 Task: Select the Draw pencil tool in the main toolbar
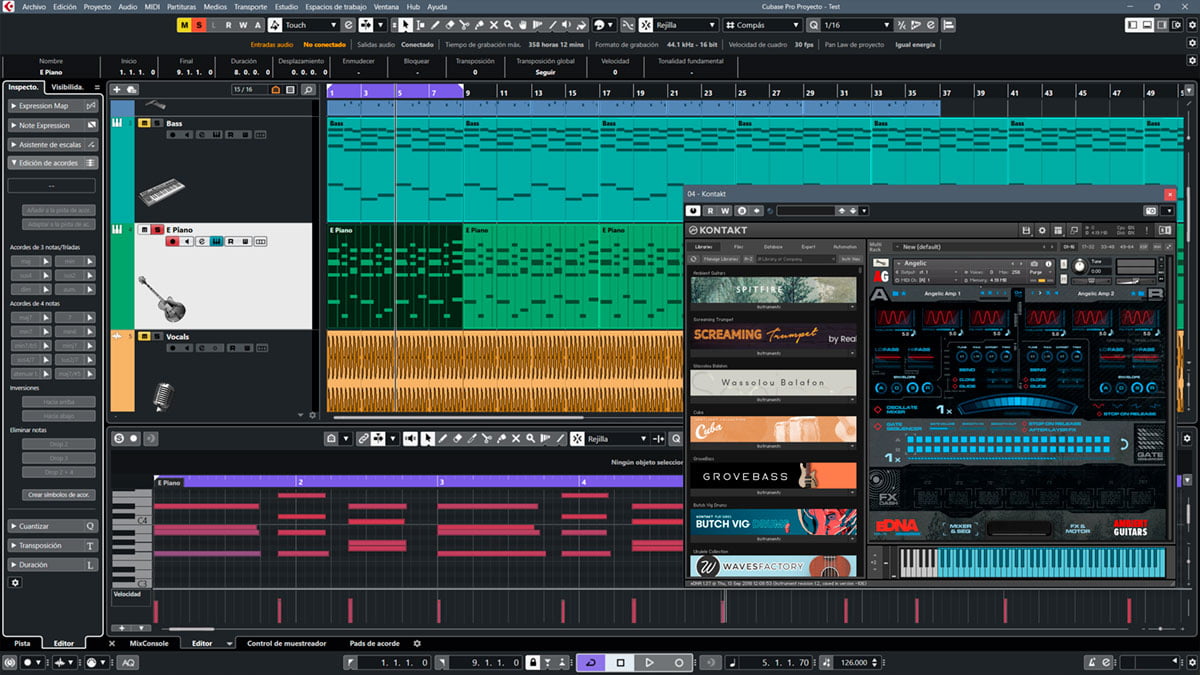(x=433, y=24)
